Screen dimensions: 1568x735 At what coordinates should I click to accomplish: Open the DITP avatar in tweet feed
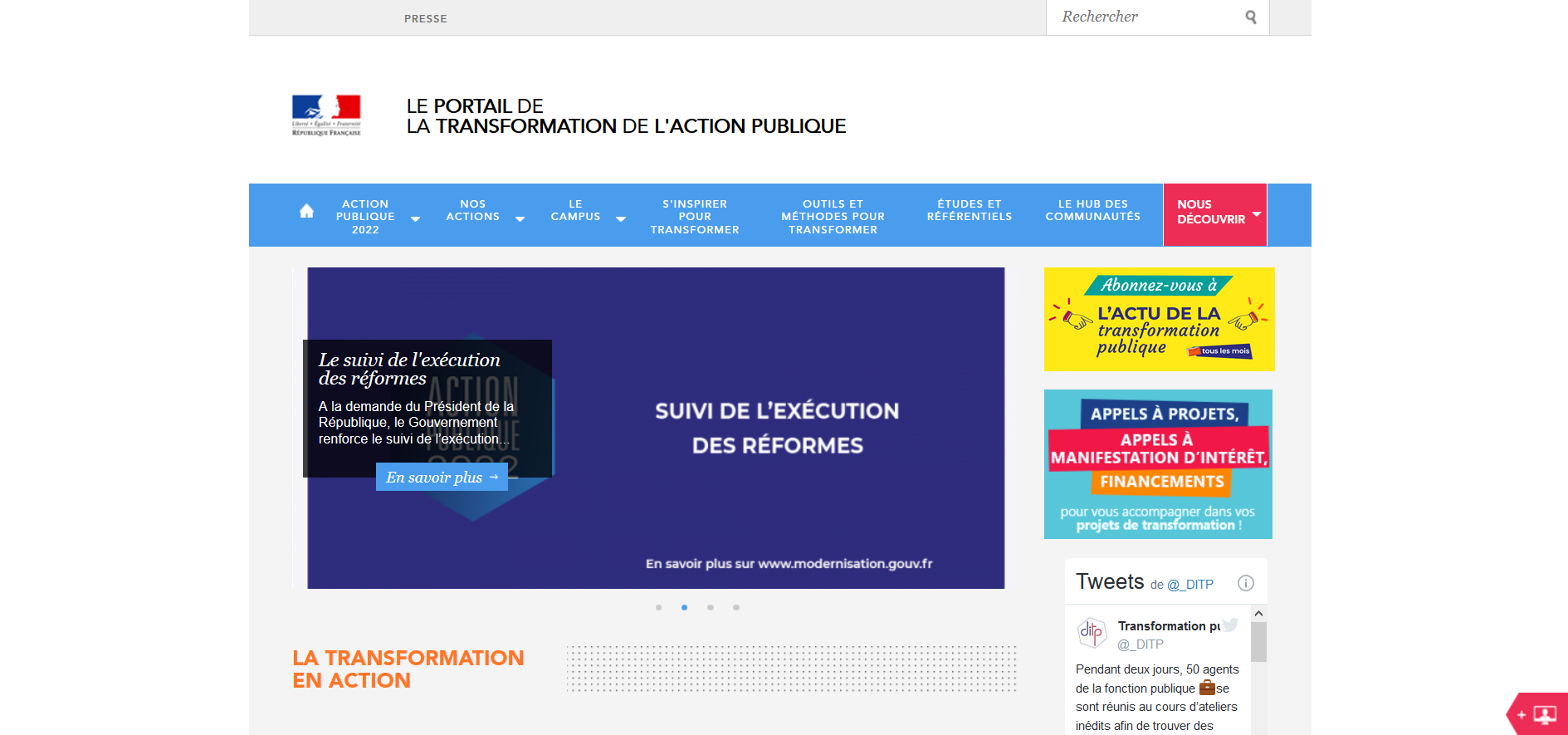coord(1092,633)
